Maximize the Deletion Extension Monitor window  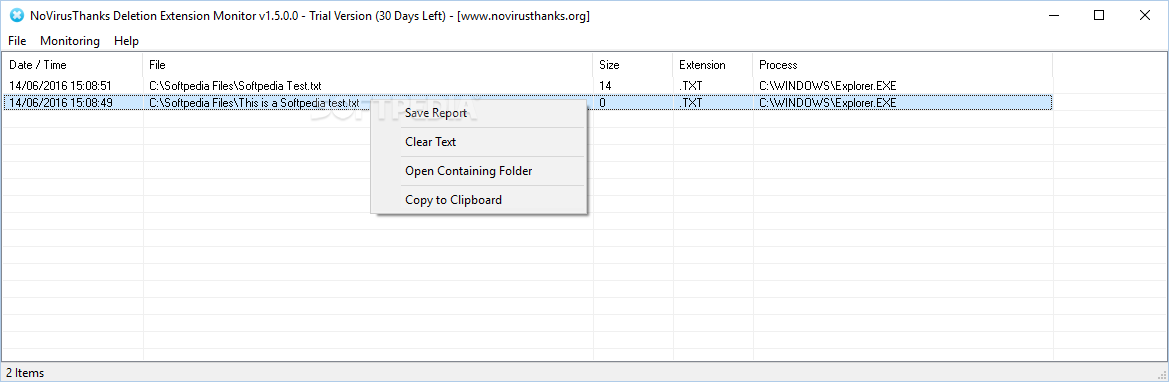pyautogui.click(x=1099, y=15)
